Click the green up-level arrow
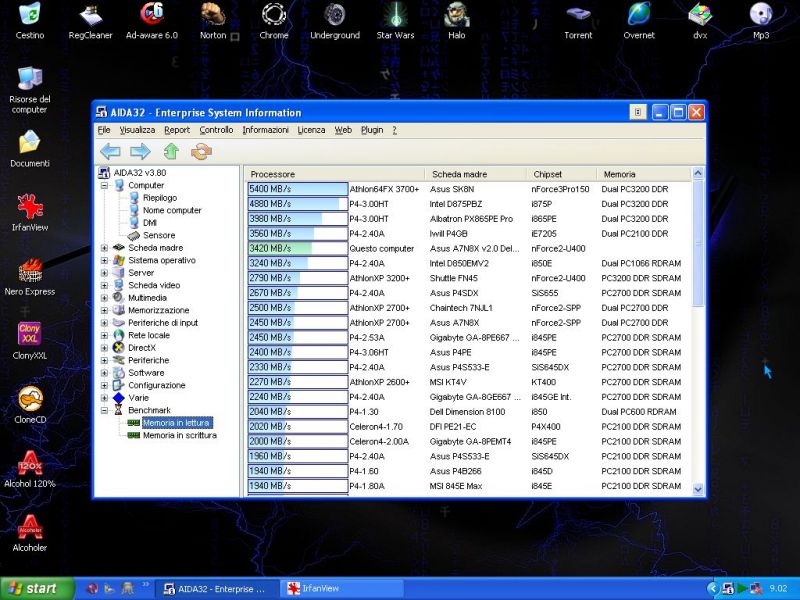Image resolution: width=800 pixels, height=600 pixels. click(171, 152)
